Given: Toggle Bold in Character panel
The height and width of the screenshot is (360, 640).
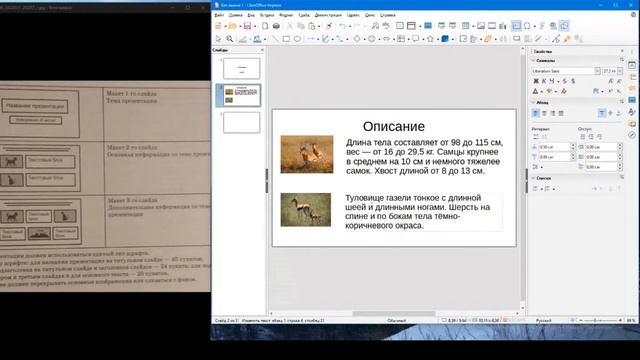Looking at the screenshot, I should pyautogui.click(x=536, y=81).
